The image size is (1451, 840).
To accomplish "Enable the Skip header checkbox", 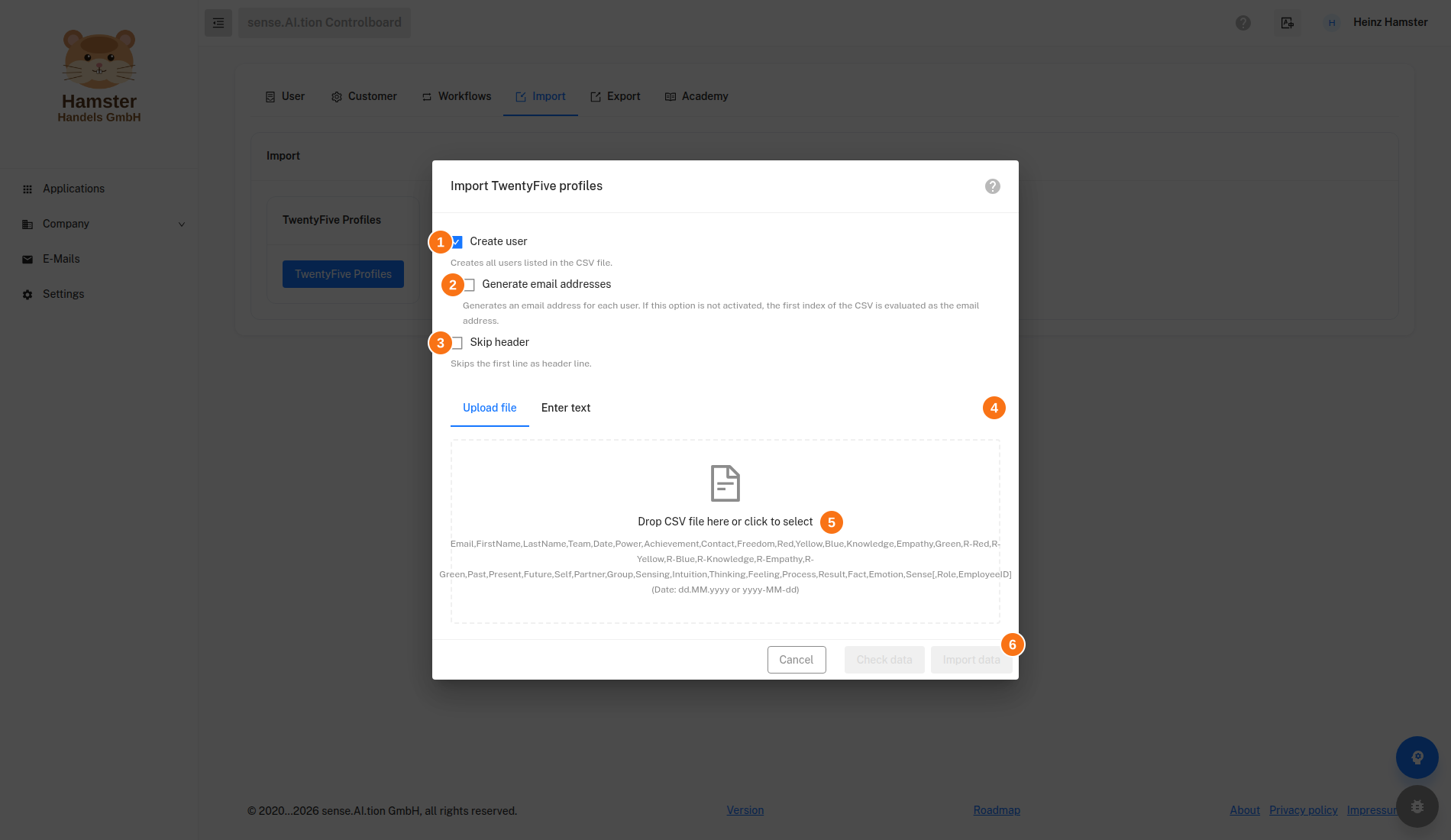I will (x=457, y=343).
